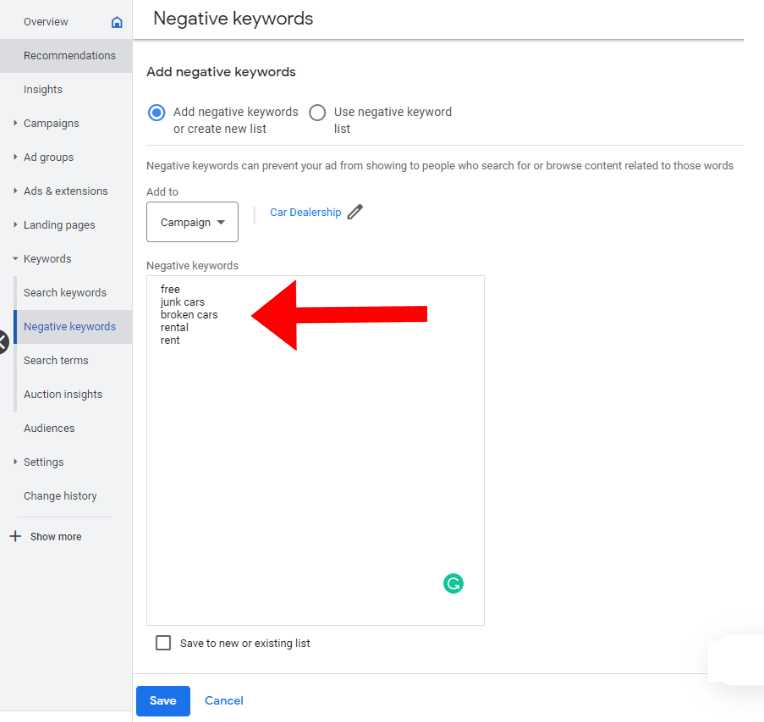This screenshot has width=764, height=722.
Task: Check Save to new or existing list
Action: point(163,643)
